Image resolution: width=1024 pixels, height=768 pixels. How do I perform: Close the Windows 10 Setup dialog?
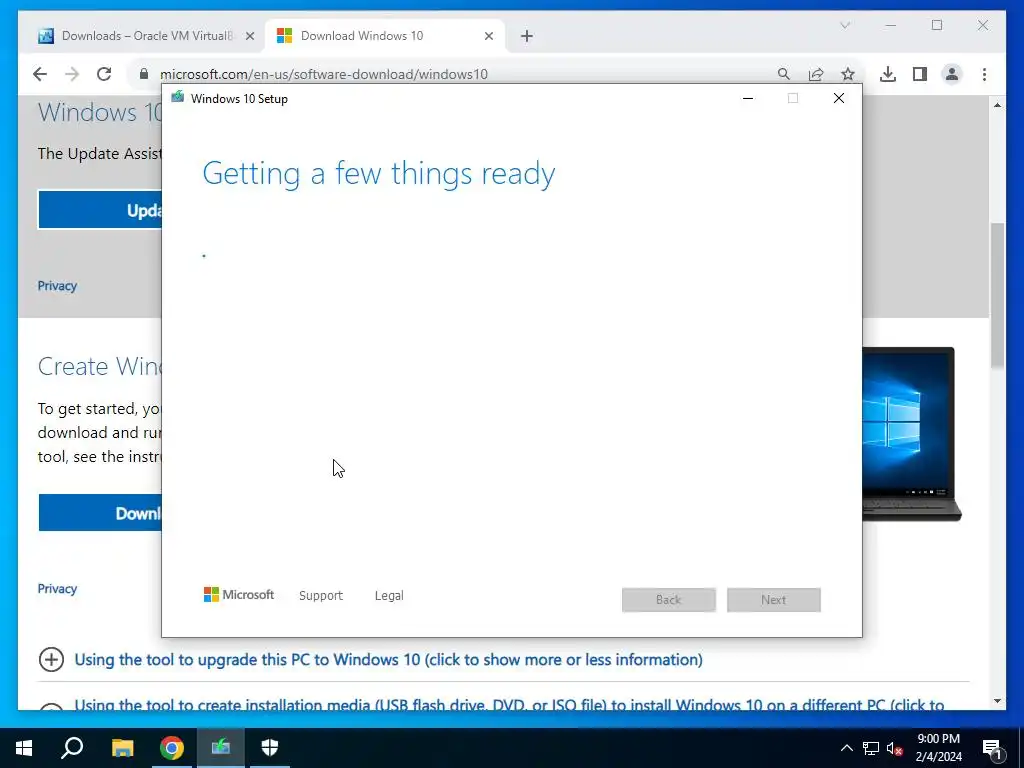click(839, 99)
